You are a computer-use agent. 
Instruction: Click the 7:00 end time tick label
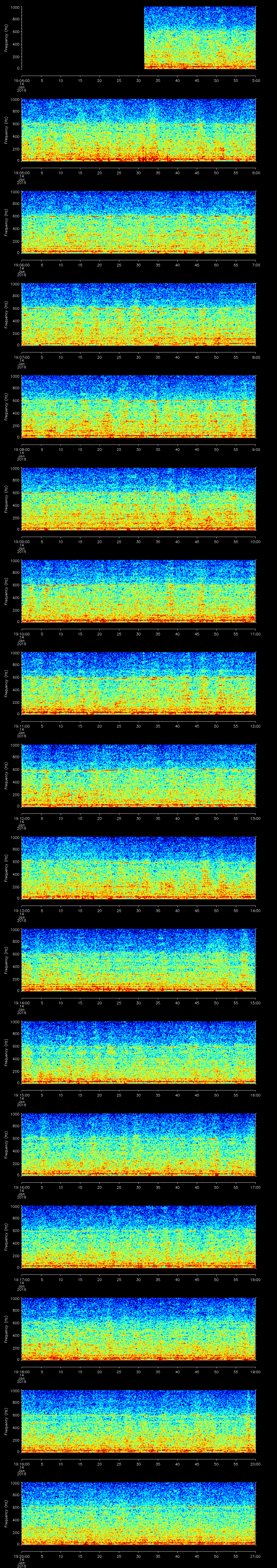256,265
